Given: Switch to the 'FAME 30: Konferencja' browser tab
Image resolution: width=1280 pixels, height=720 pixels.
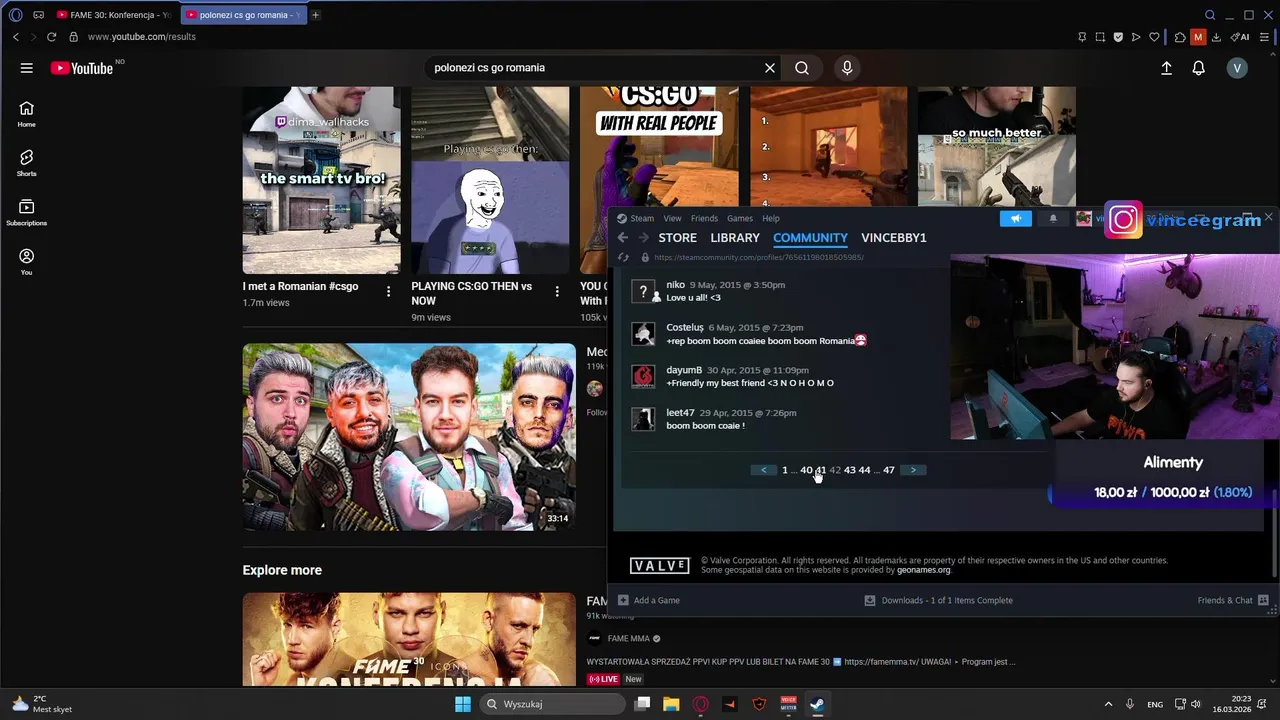Looking at the screenshot, I should [x=115, y=15].
